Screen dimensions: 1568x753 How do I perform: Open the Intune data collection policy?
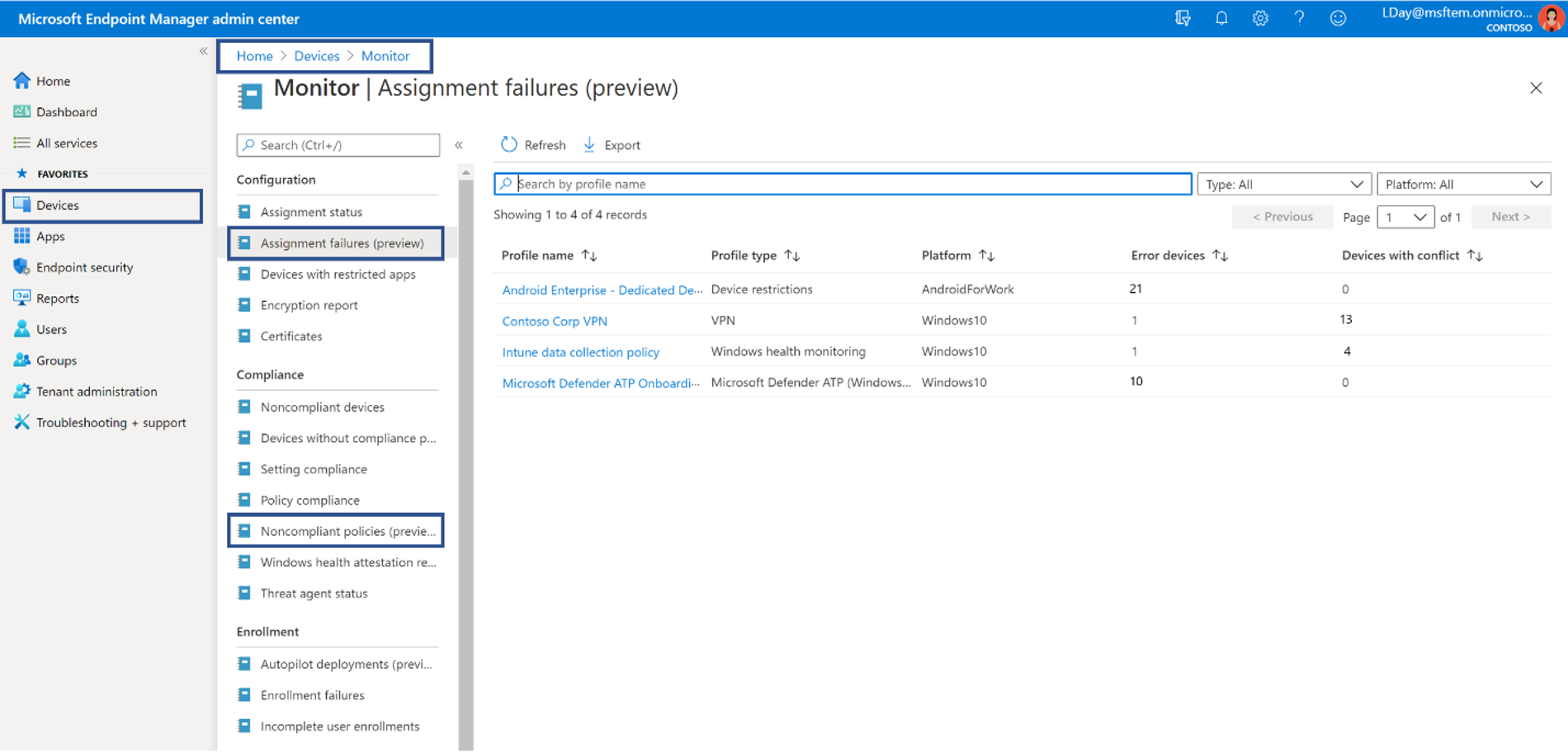(580, 352)
